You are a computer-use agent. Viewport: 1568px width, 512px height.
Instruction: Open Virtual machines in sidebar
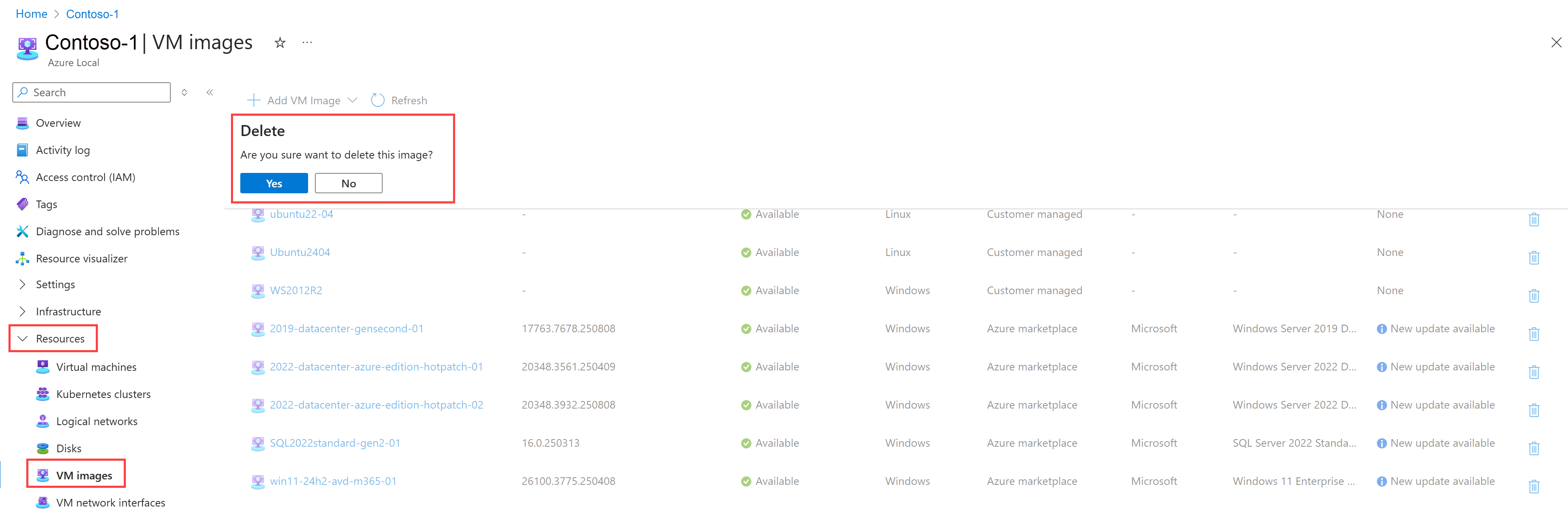point(96,367)
